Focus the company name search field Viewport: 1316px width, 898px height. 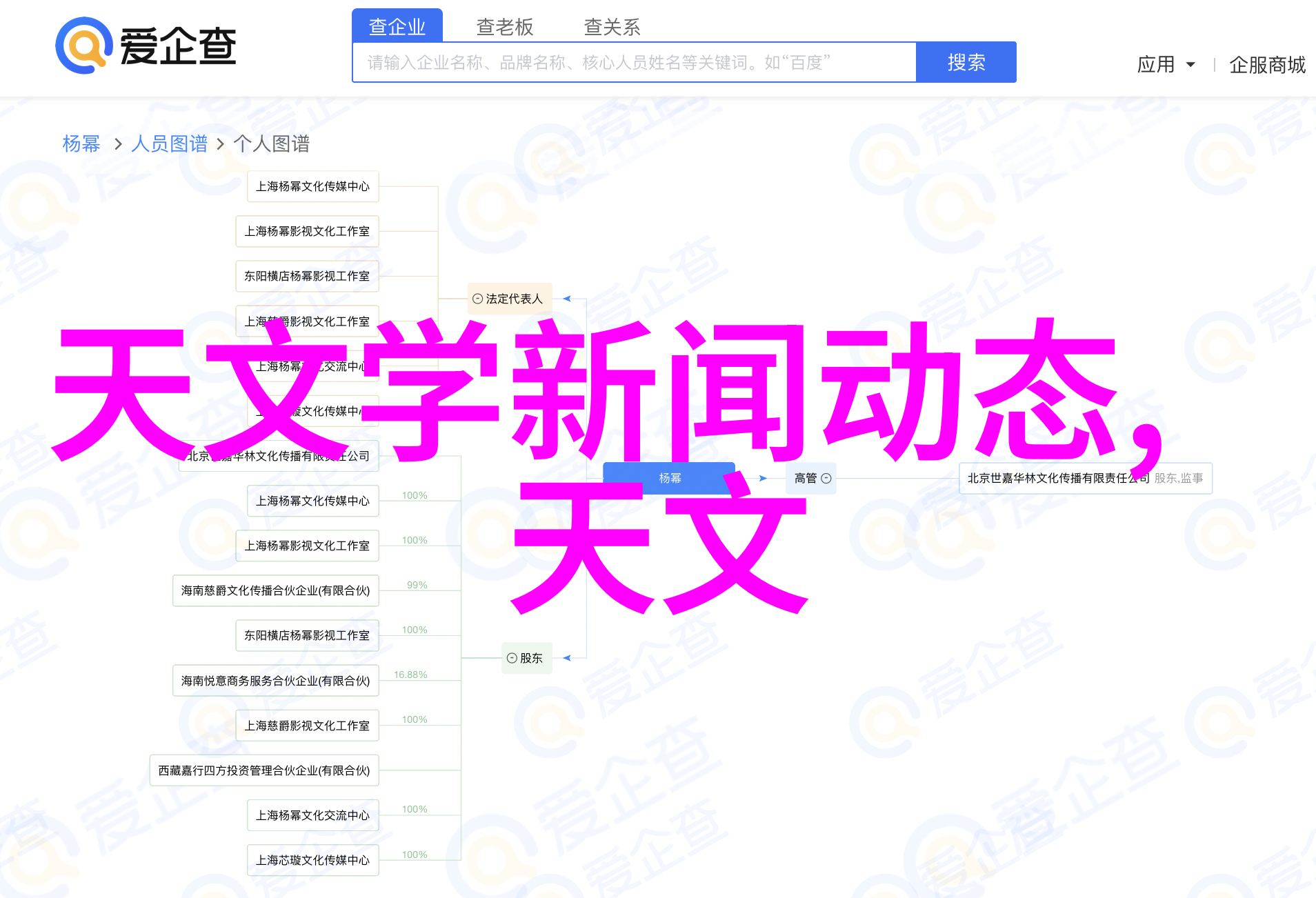[x=635, y=62]
